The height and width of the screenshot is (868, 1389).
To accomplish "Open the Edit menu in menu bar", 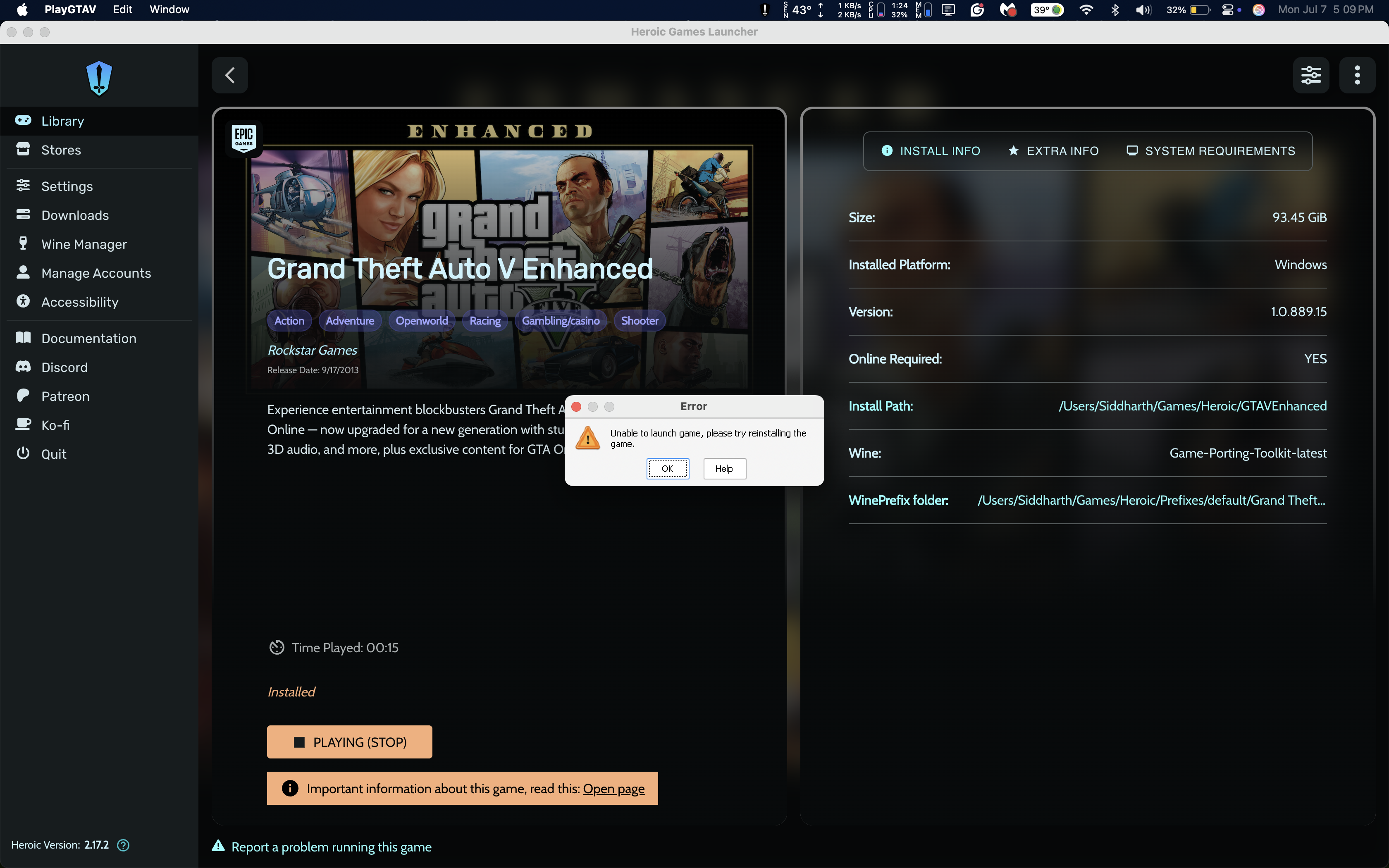I will [122, 9].
